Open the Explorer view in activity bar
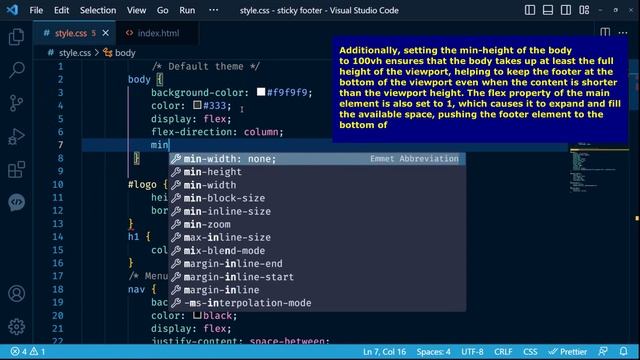Viewport: 640px width, 360px height. [16, 37]
